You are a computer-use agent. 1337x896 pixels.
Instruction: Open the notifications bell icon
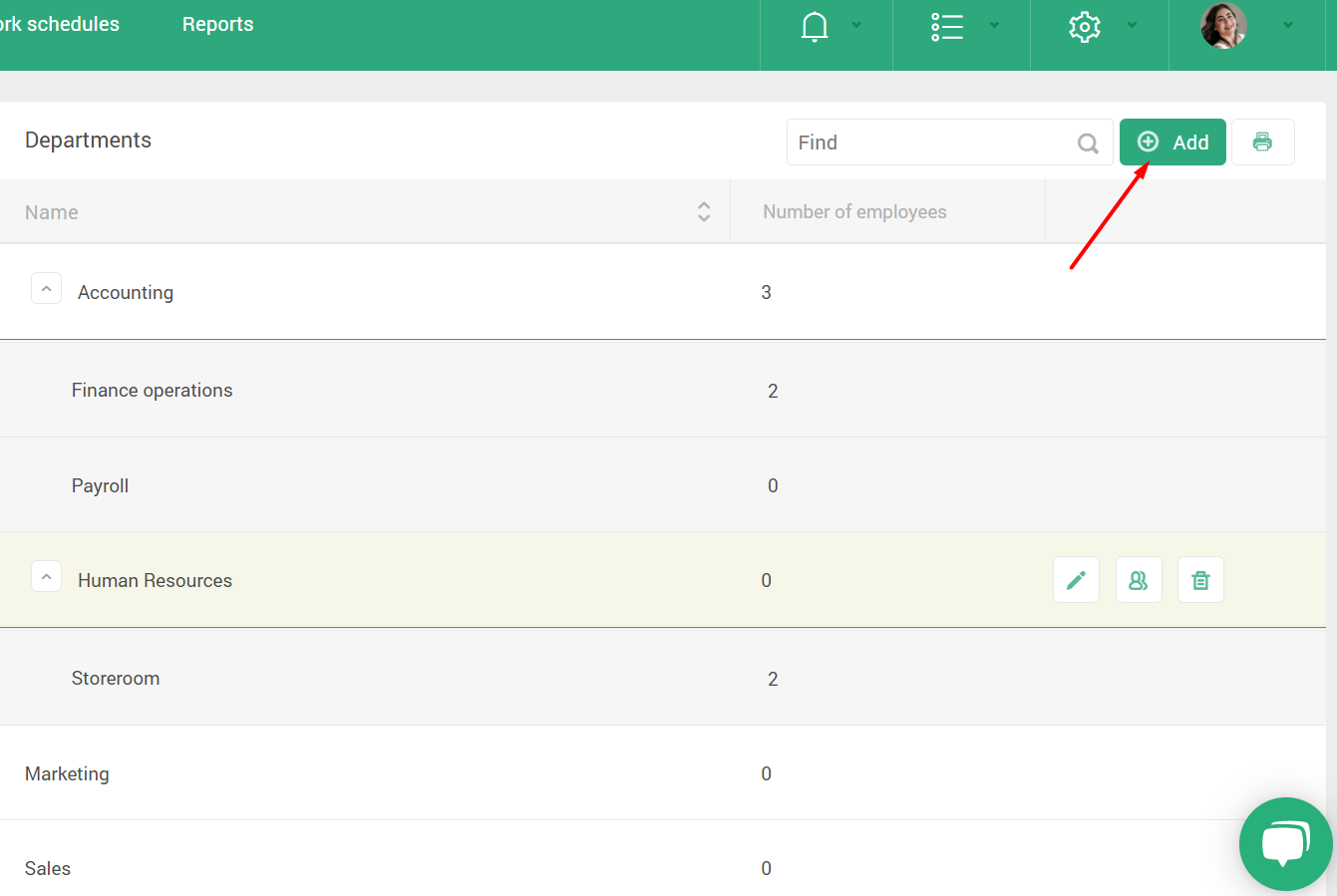(x=815, y=26)
